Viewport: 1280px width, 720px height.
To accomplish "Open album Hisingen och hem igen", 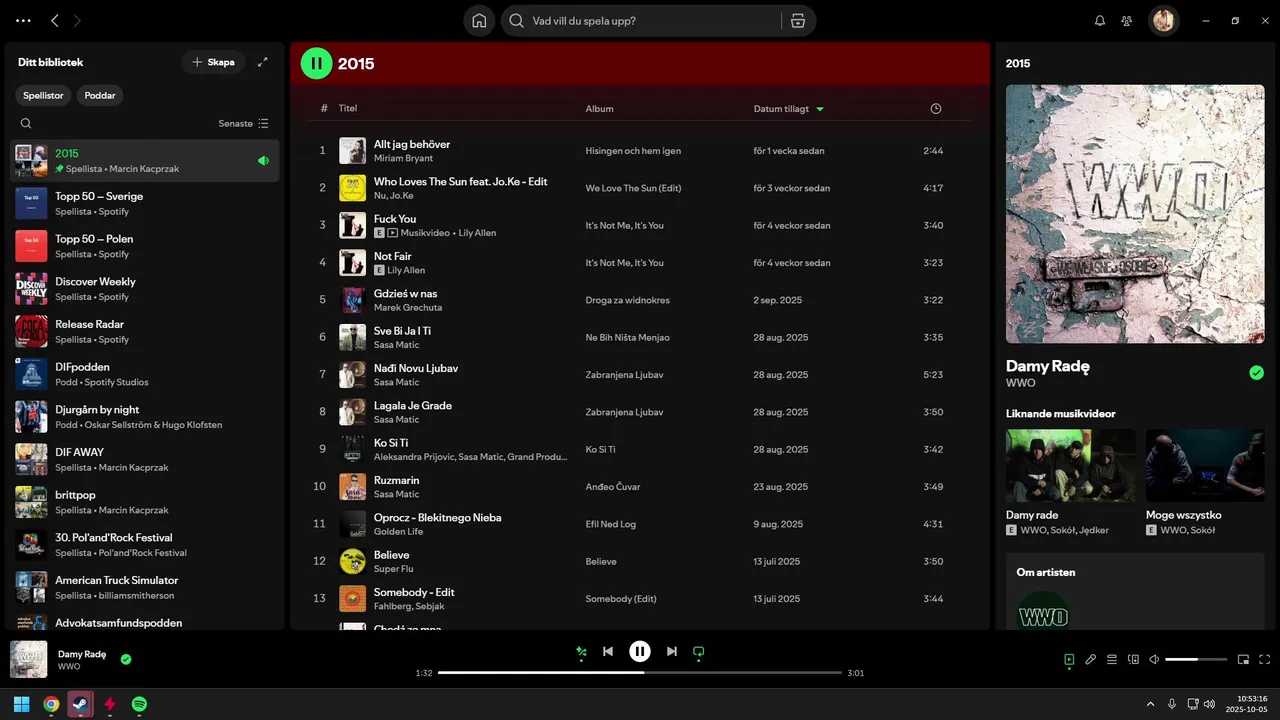I will (x=633, y=151).
